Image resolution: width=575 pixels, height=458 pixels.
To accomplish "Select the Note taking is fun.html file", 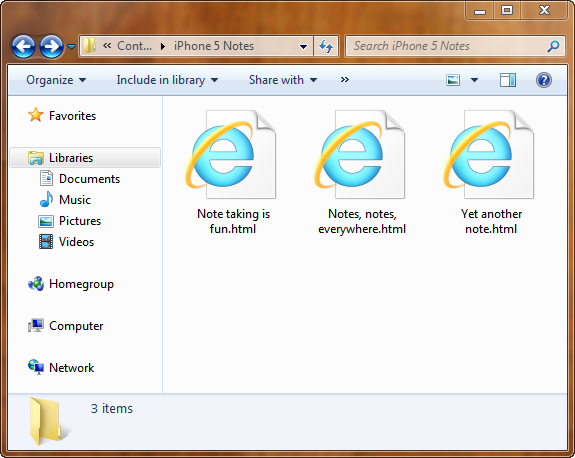I will (x=233, y=172).
